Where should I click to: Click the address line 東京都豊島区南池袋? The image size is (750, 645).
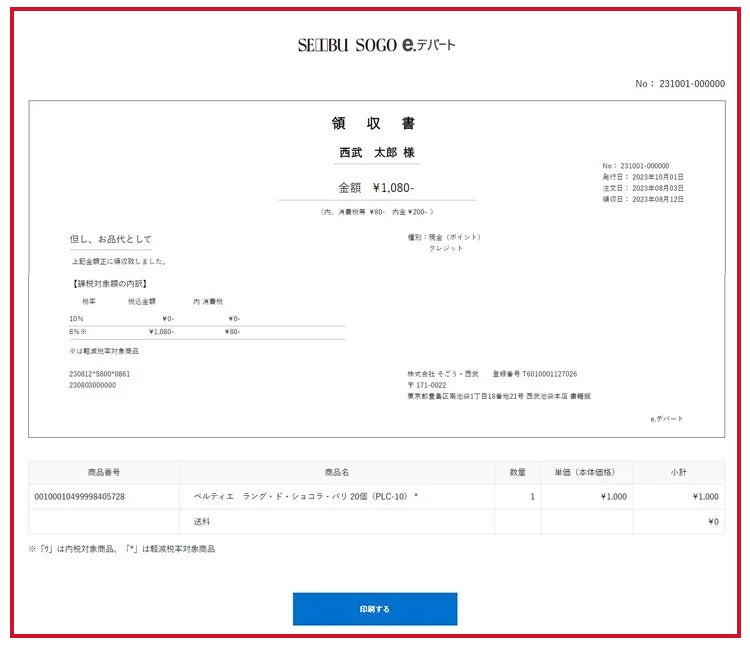coord(499,396)
